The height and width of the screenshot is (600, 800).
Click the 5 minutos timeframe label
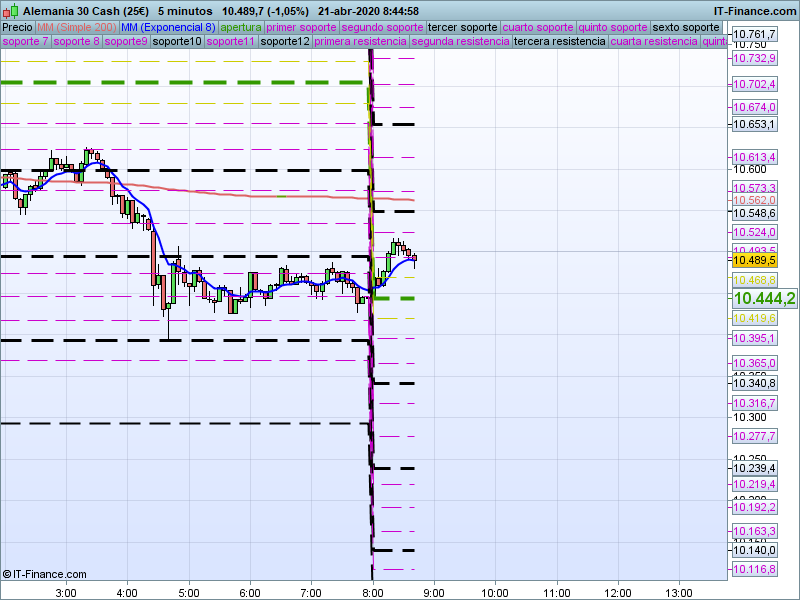(185, 11)
